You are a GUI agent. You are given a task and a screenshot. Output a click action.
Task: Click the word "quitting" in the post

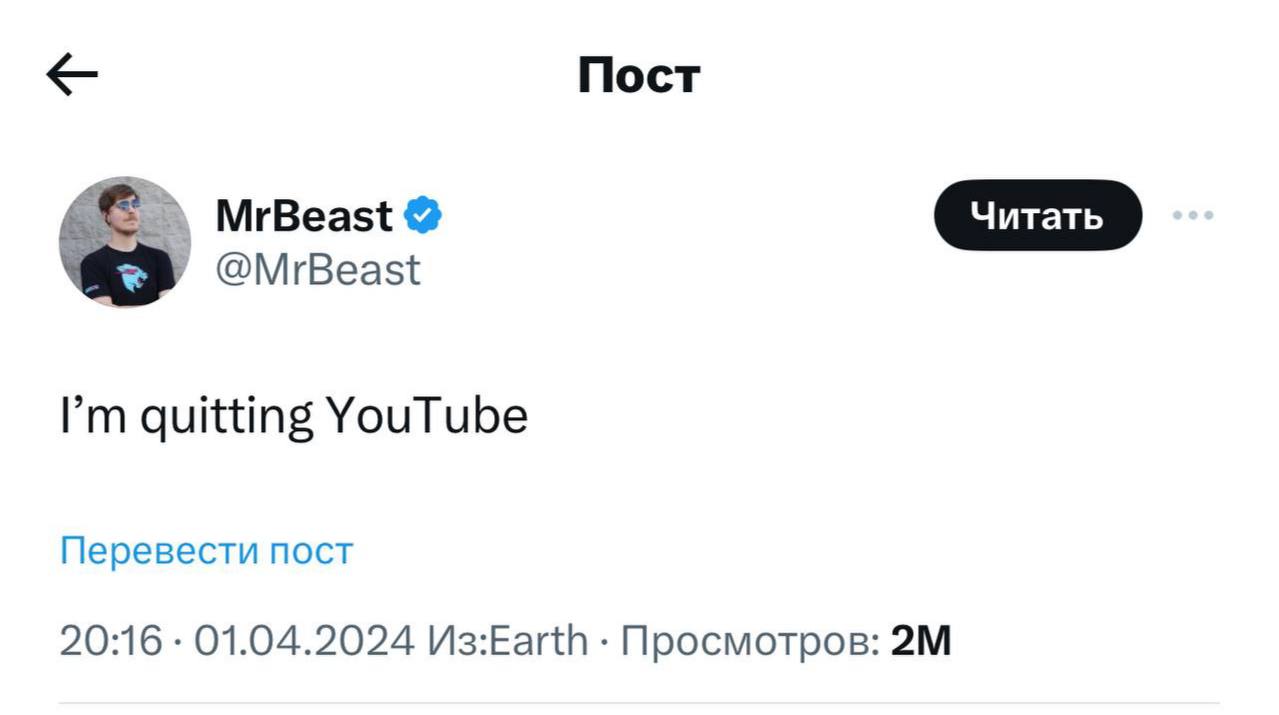click(226, 418)
